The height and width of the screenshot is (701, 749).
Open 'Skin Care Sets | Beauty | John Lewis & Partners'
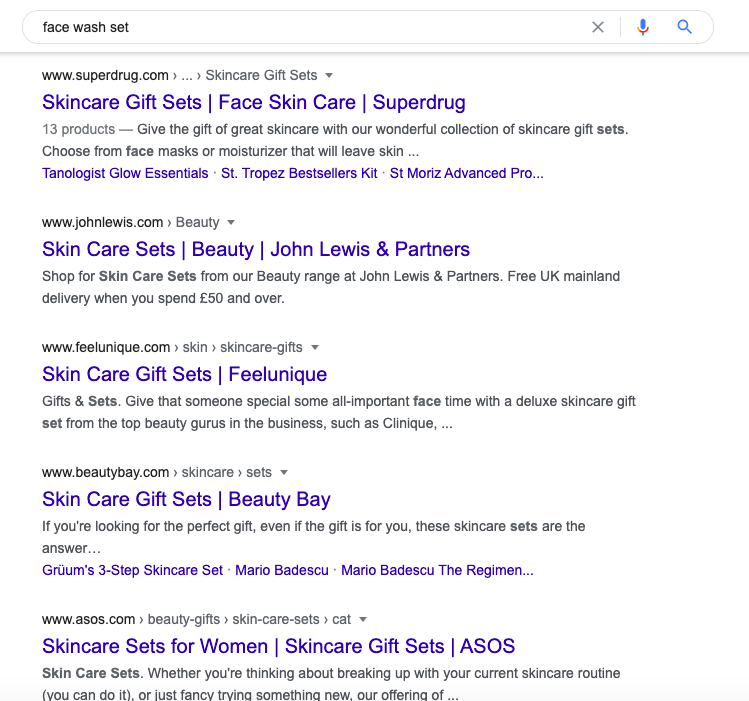pyautogui.click(x=256, y=249)
